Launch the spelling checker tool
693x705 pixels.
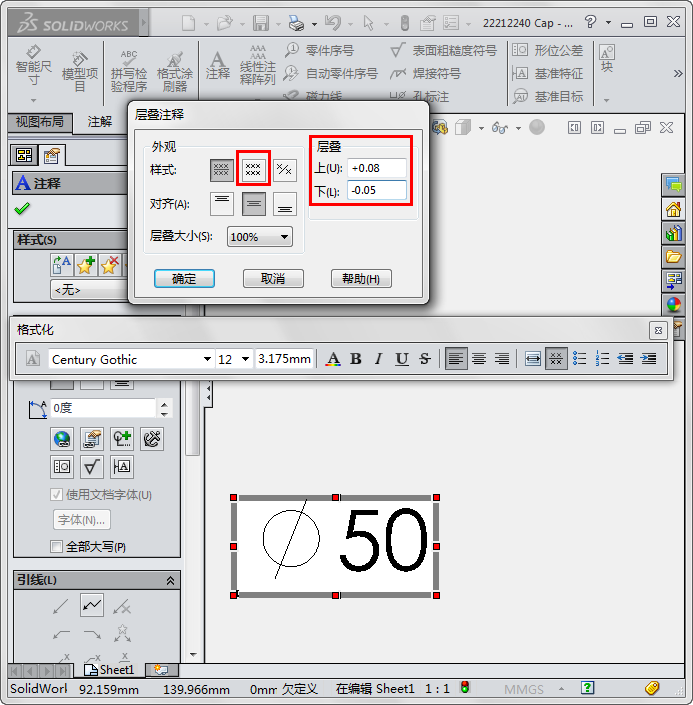point(129,71)
